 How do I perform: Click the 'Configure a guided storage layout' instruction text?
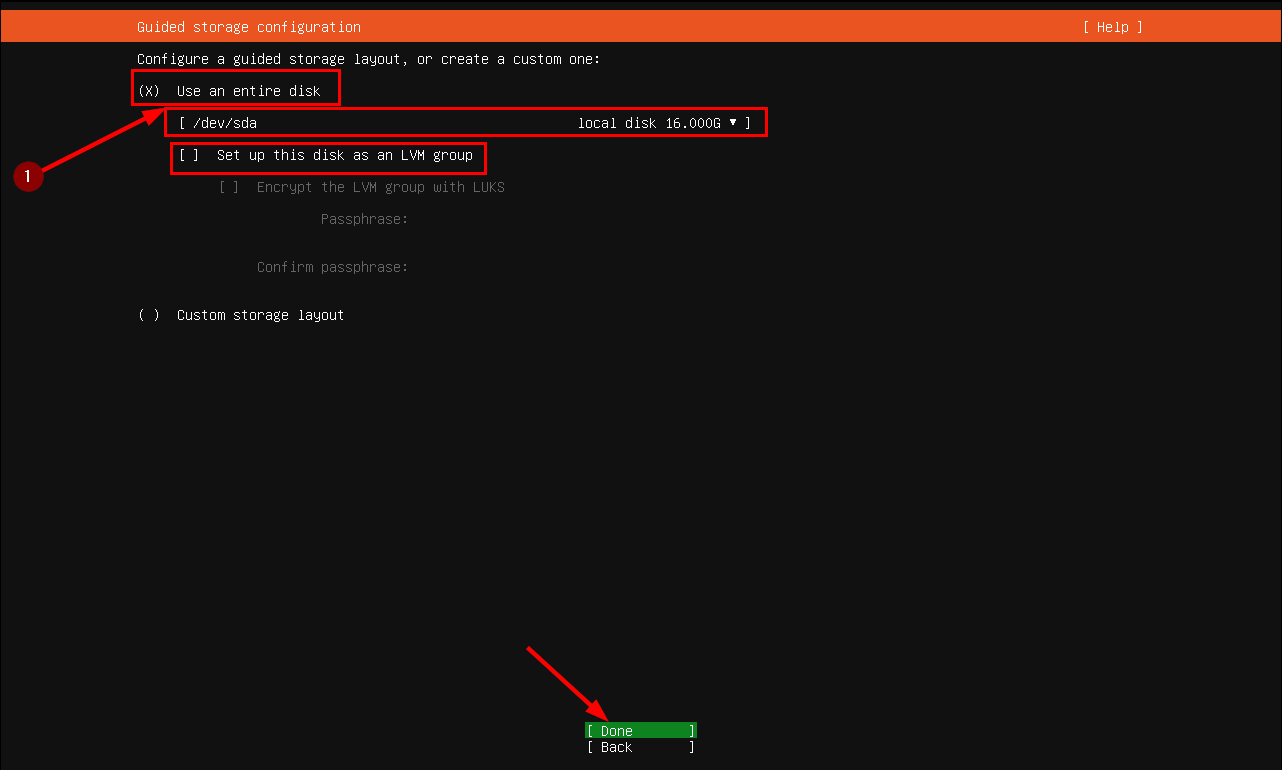pos(368,59)
